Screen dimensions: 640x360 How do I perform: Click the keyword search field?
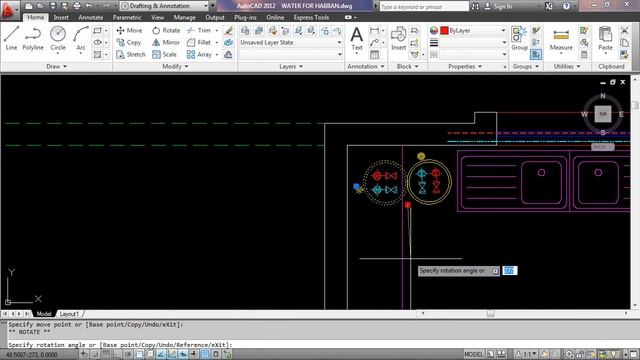[x=424, y=6]
